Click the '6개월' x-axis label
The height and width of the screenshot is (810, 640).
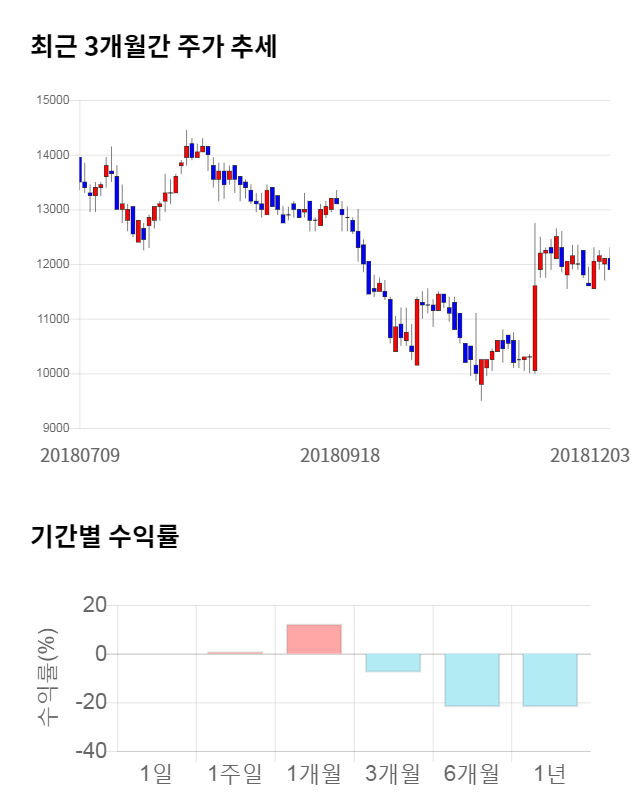pyautogui.click(x=472, y=773)
